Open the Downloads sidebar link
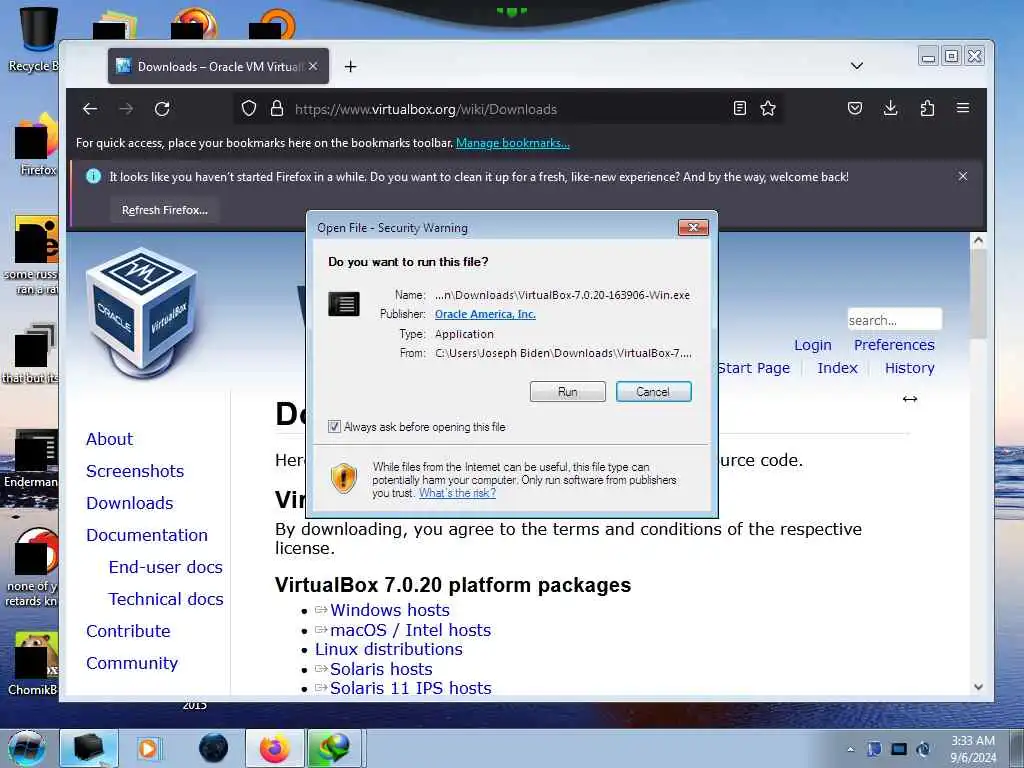This screenshot has height=768, width=1024. [130, 504]
